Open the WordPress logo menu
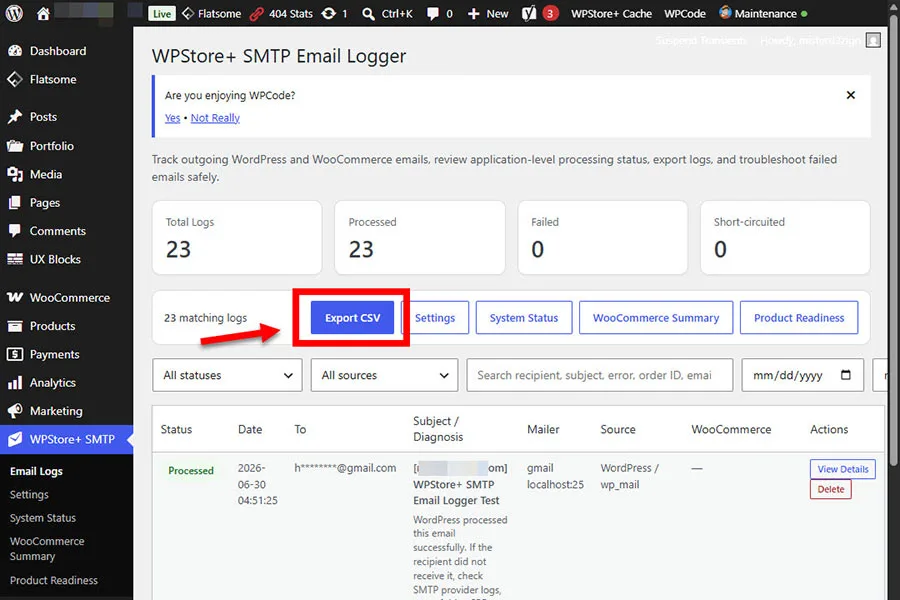The image size is (900, 600). coord(14,13)
